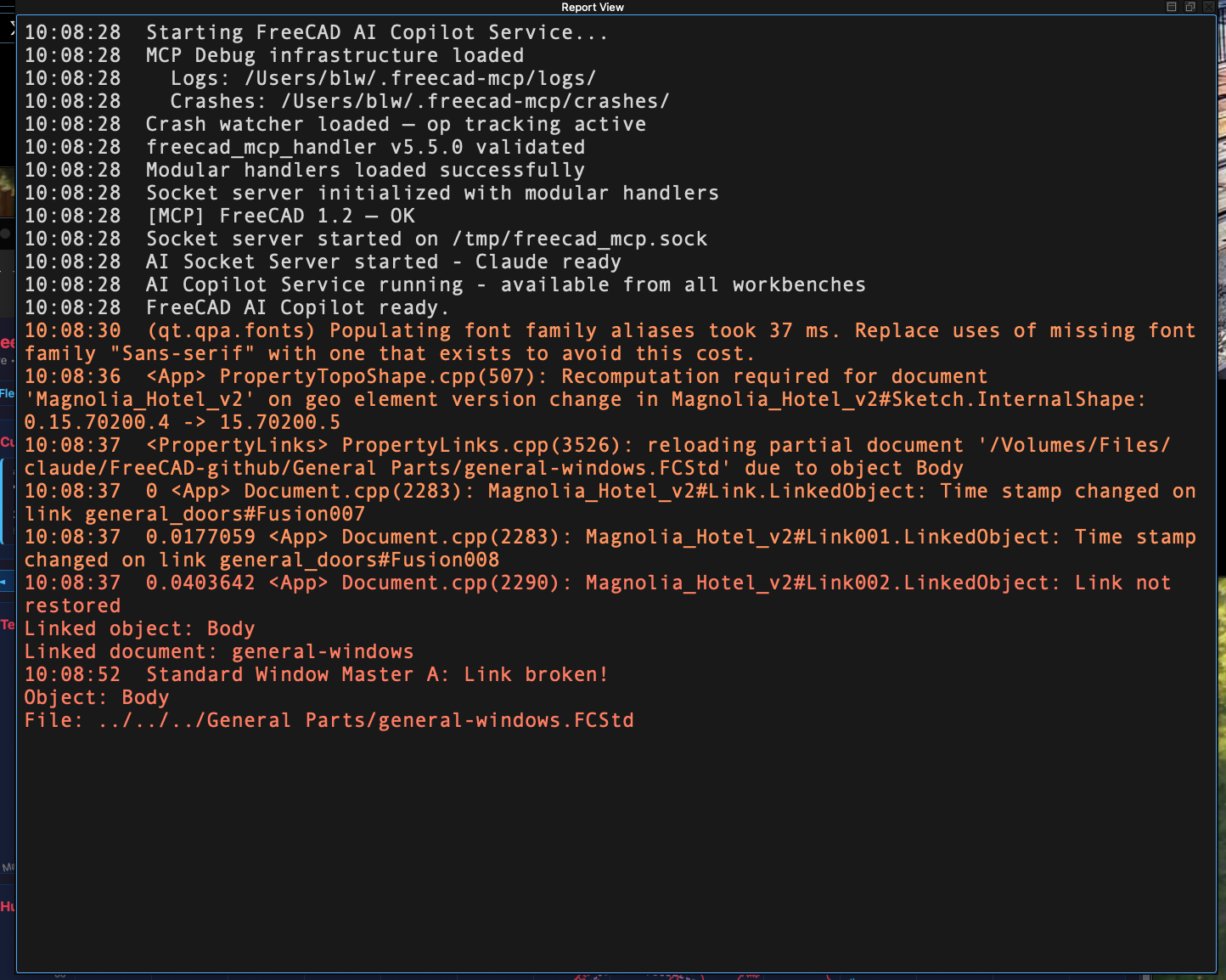The width and height of the screenshot is (1226, 980).
Task: Select 'AI Socket Server started - Claude ready' line
Action: coord(323,262)
